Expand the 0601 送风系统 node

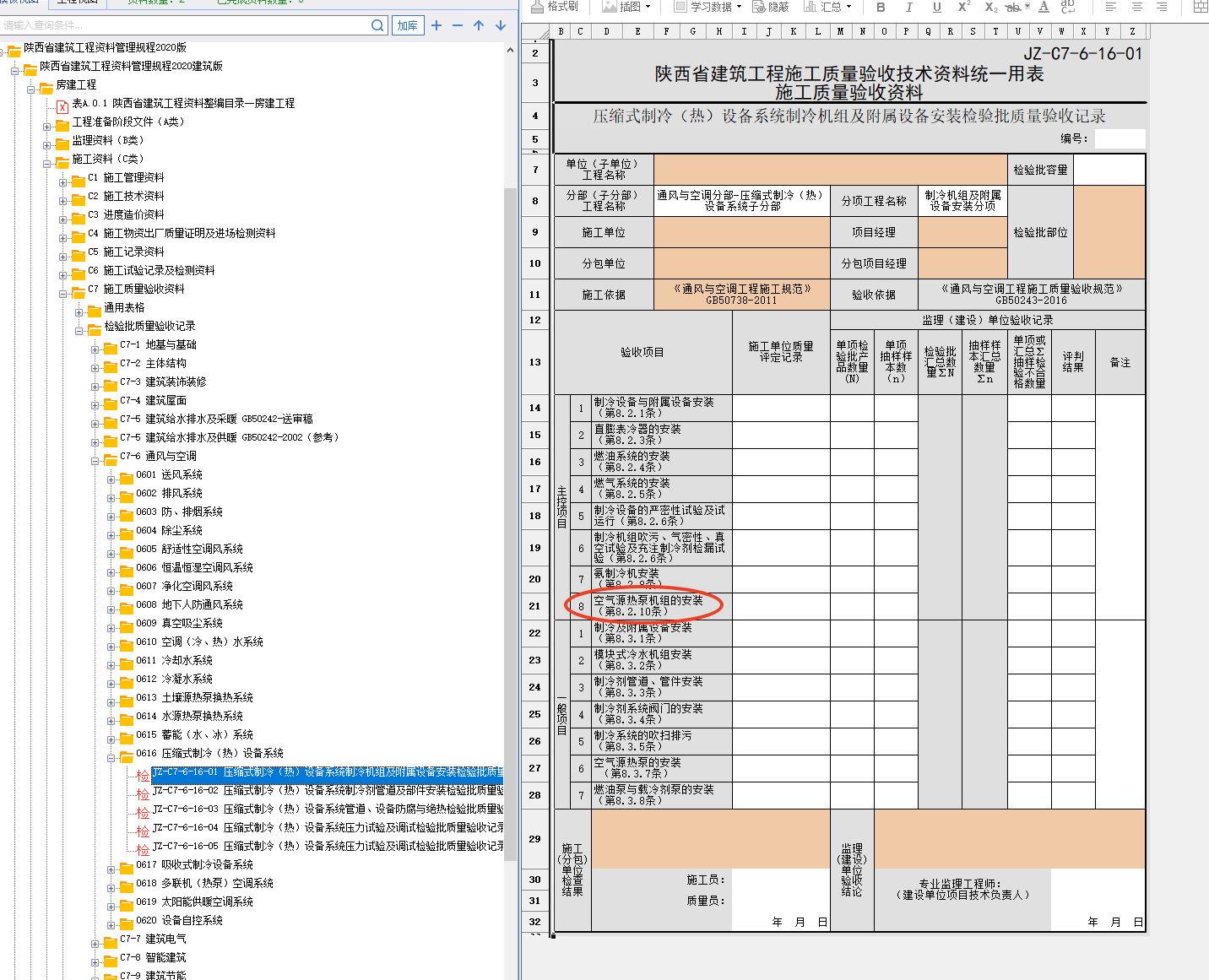pos(111,479)
